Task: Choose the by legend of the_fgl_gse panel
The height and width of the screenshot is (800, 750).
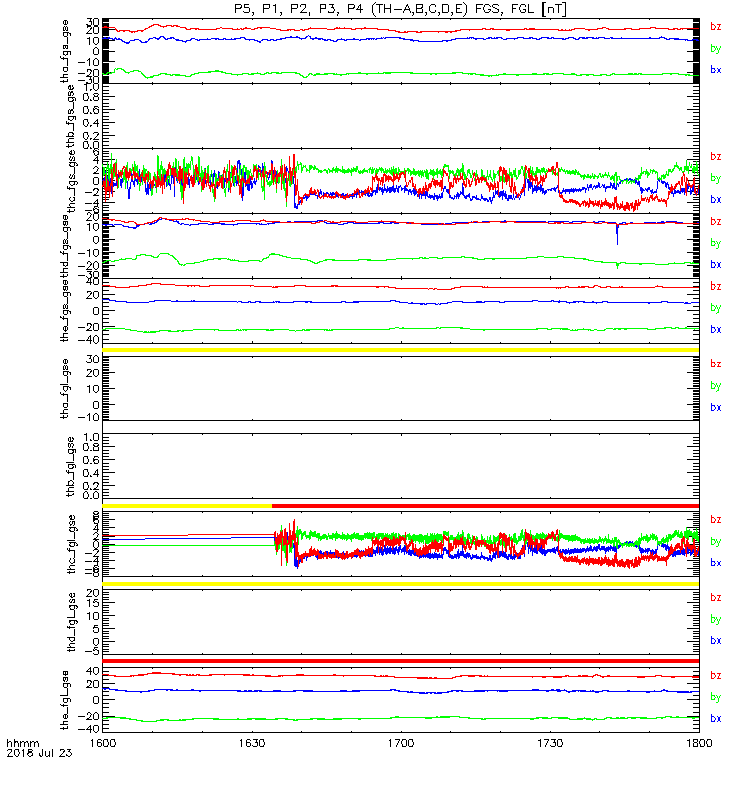Action: coord(716,697)
